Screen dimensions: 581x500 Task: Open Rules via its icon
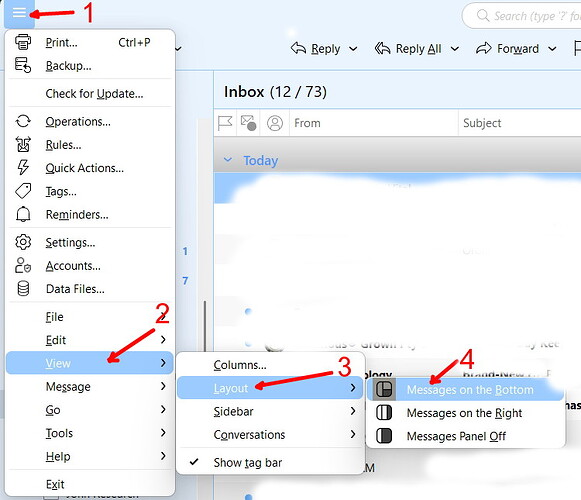23,144
